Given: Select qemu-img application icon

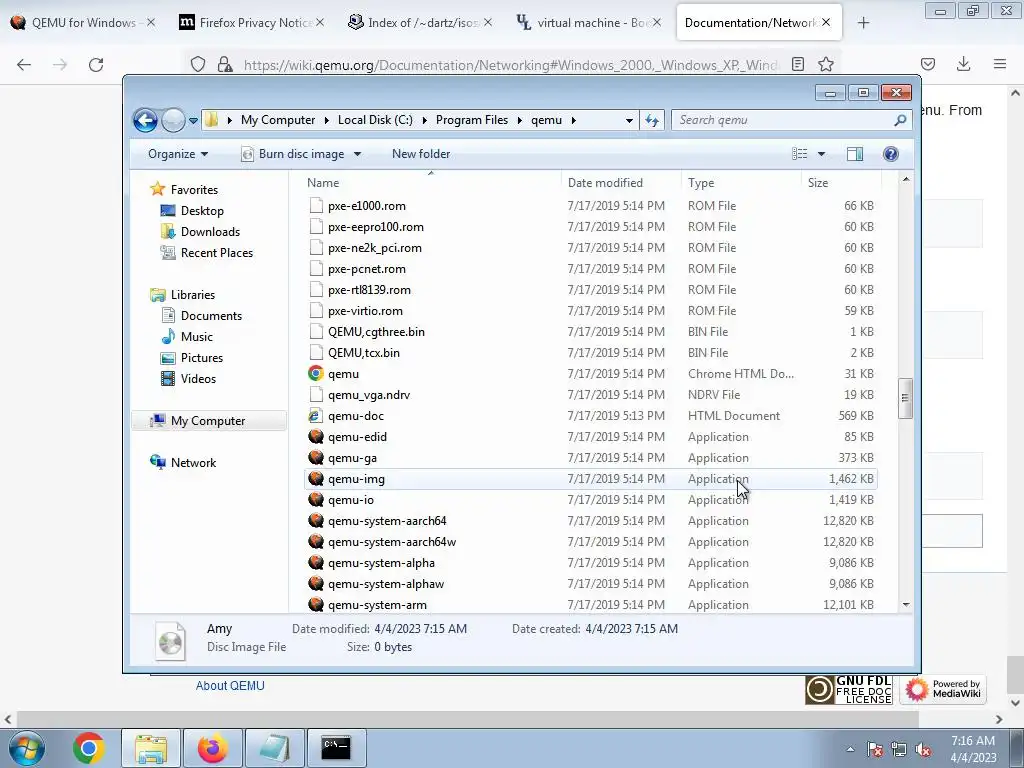Looking at the screenshot, I should 316,479.
